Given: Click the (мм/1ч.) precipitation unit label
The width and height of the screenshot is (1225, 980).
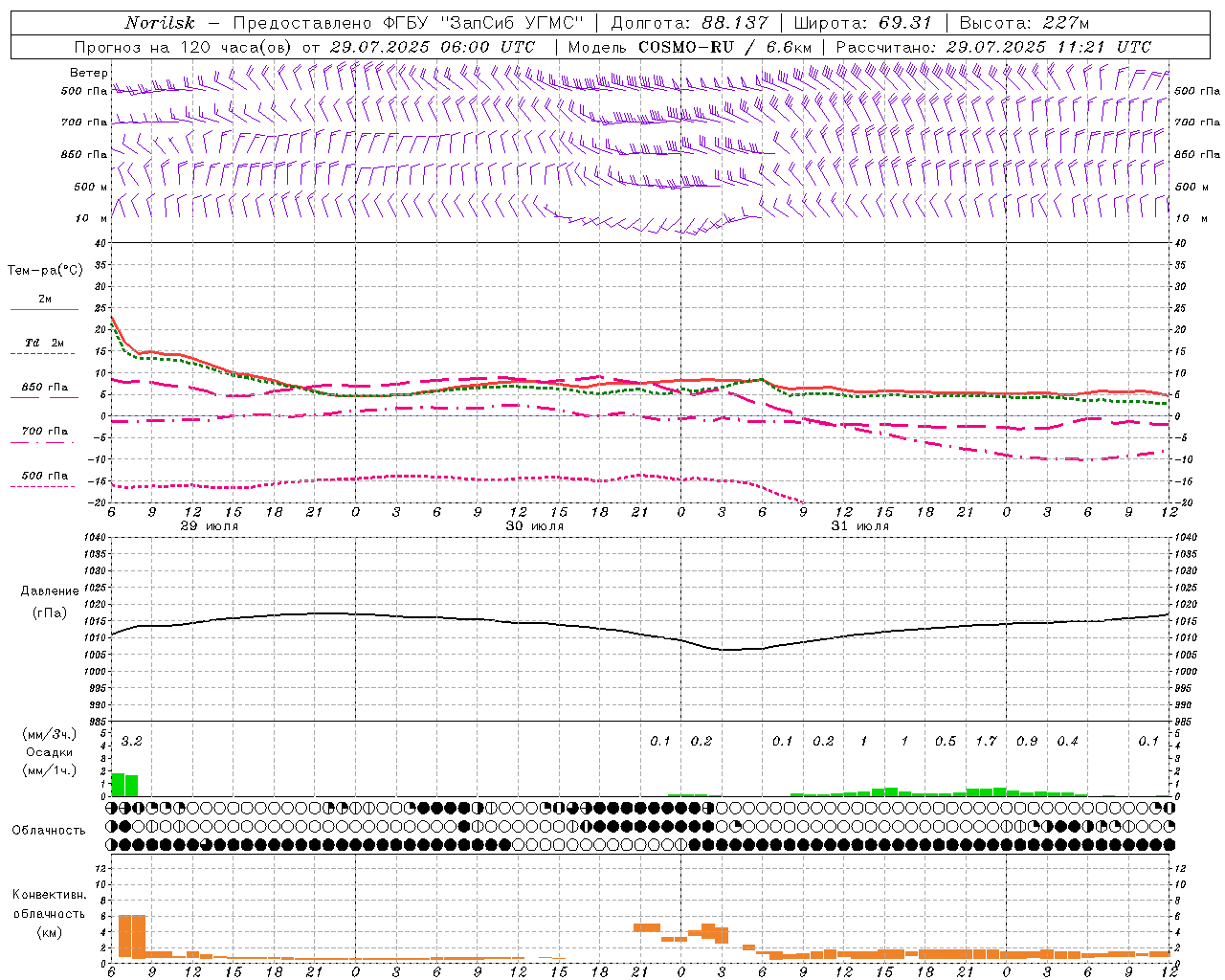Looking at the screenshot, I should click(50, 770).
